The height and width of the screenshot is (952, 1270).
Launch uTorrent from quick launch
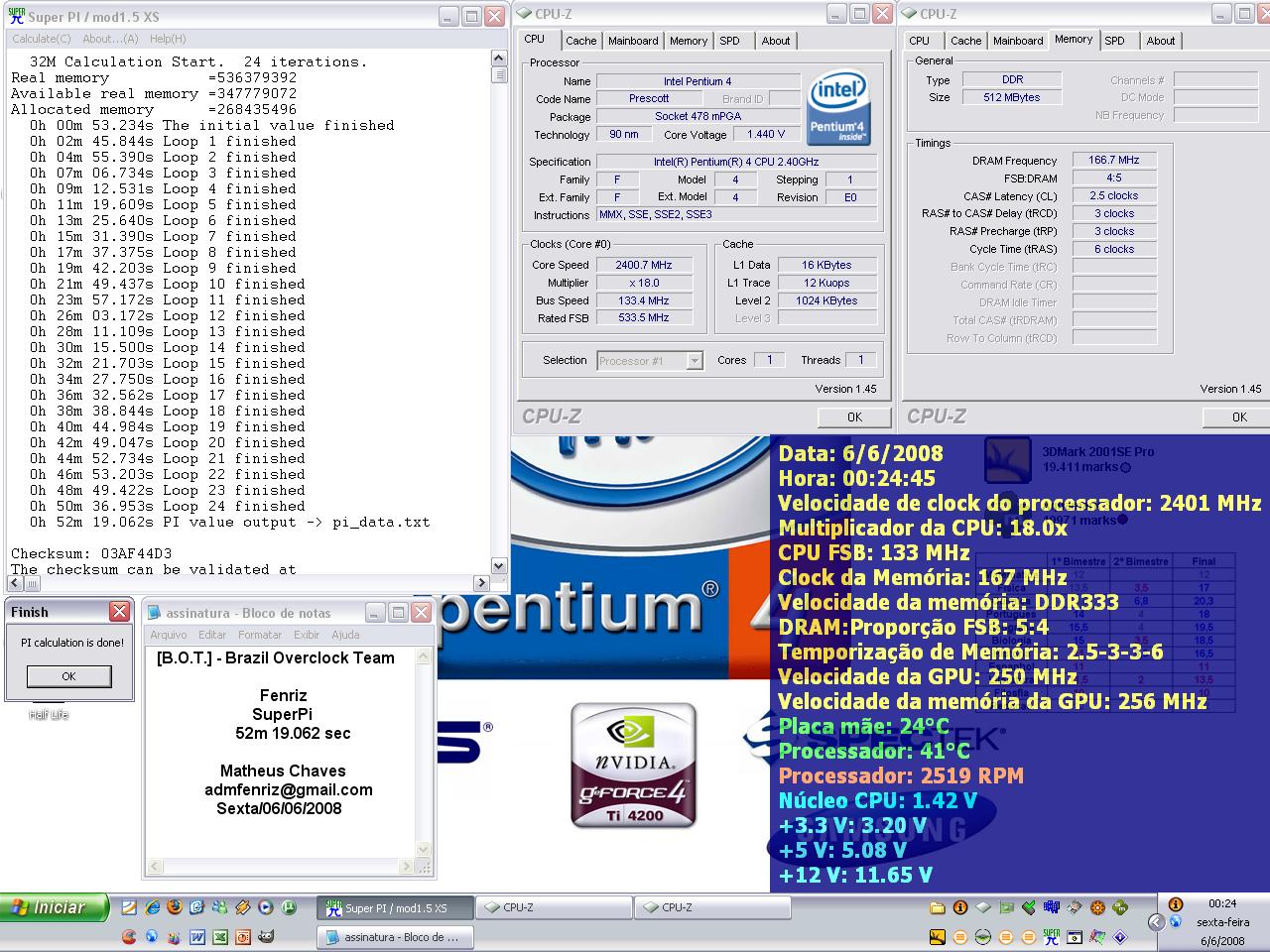point(289,907)
